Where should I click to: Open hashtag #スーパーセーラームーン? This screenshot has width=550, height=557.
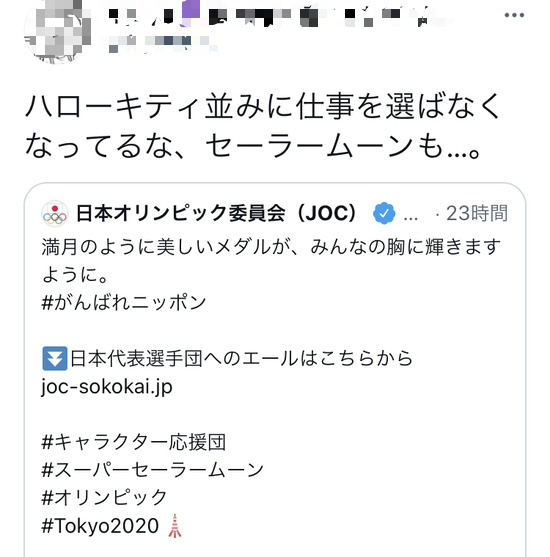tap(152, 470)
